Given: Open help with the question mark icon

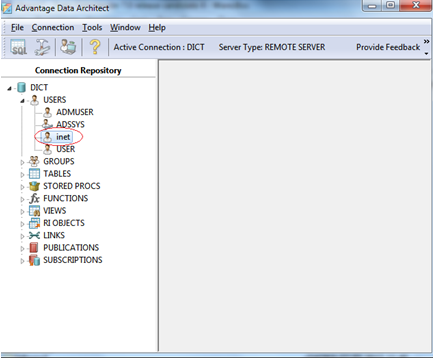Looking at the screenshot, I should [95, 47].
